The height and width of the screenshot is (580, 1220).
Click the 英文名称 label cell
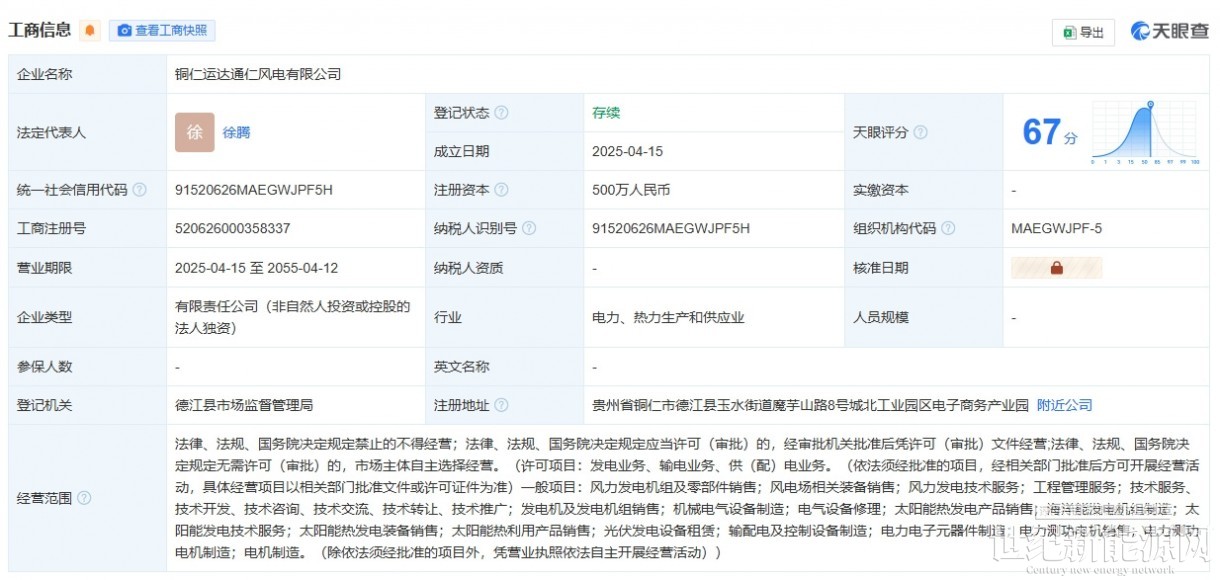[x=505, y=367]
